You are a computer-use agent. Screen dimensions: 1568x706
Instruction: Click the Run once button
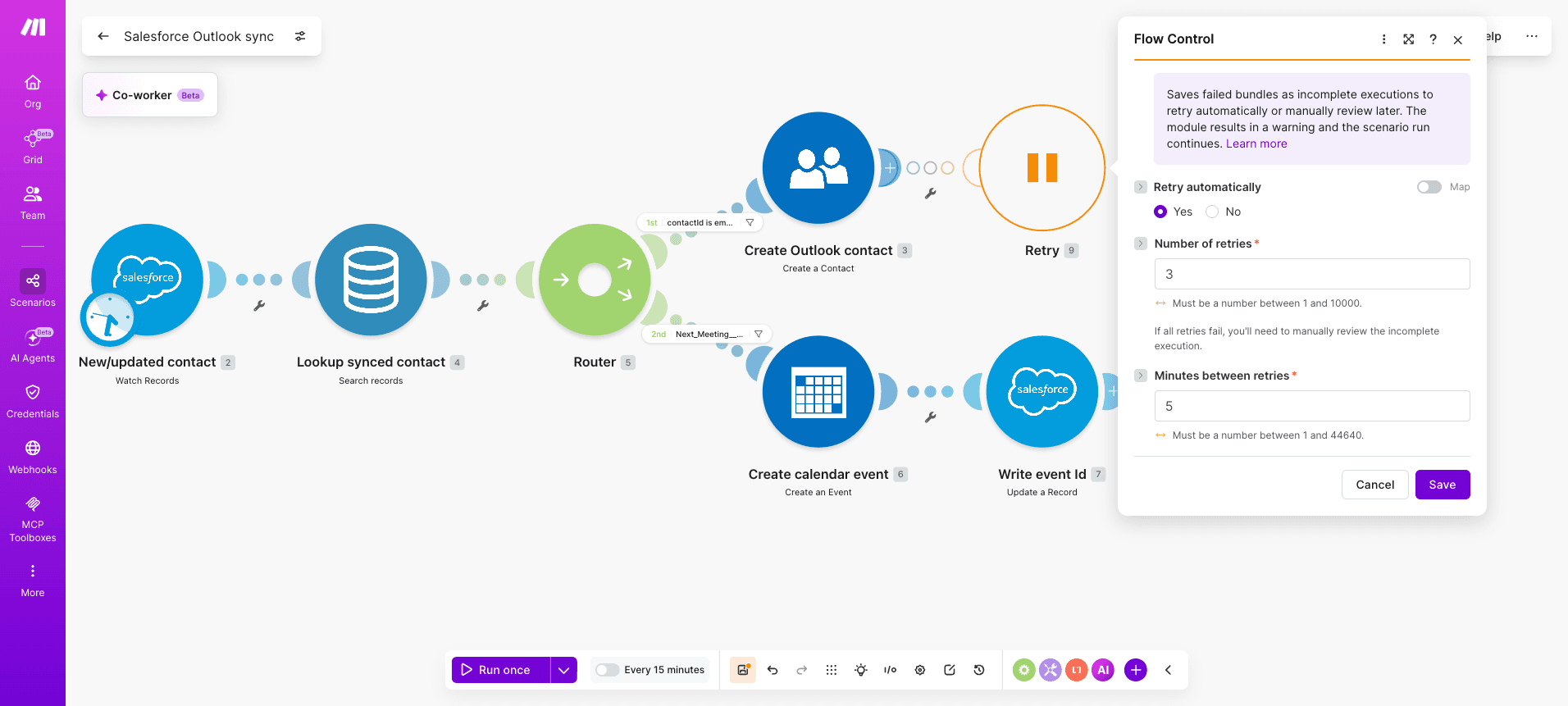coord(501,670)
